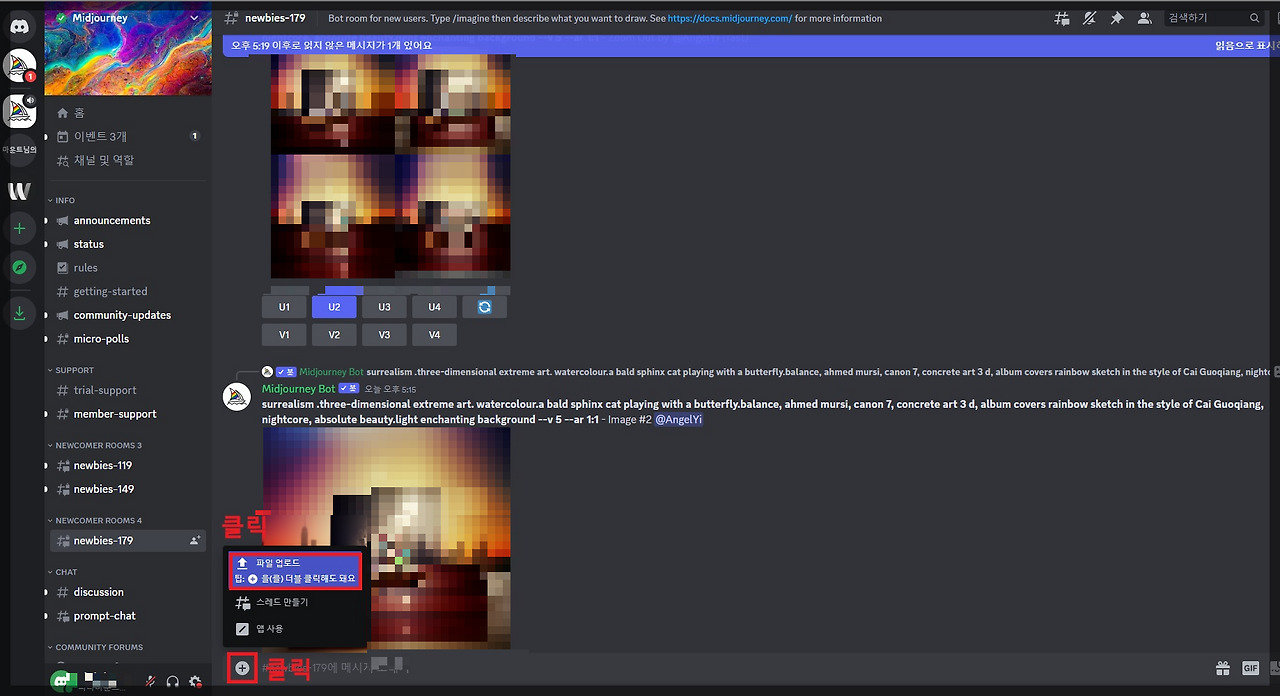The height and width of the screenshot is (696, 1280).
Task: Click the U1 upscale button
Action: pos(284,307)
